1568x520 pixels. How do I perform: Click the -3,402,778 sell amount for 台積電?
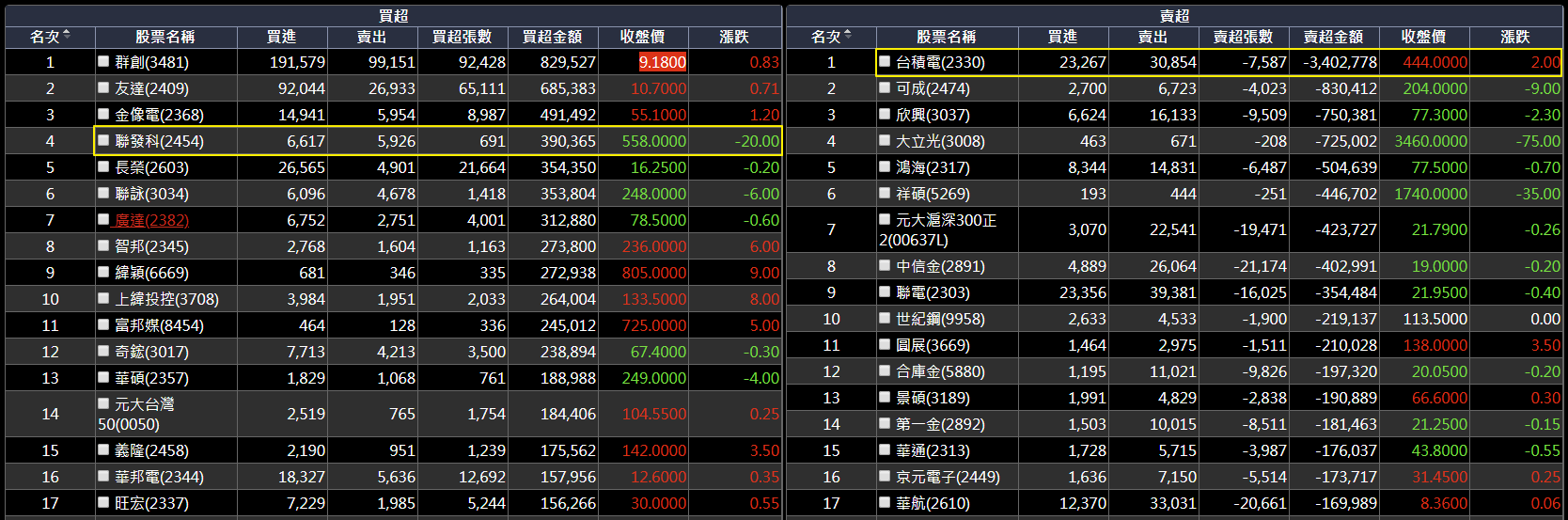point(1340,62)
